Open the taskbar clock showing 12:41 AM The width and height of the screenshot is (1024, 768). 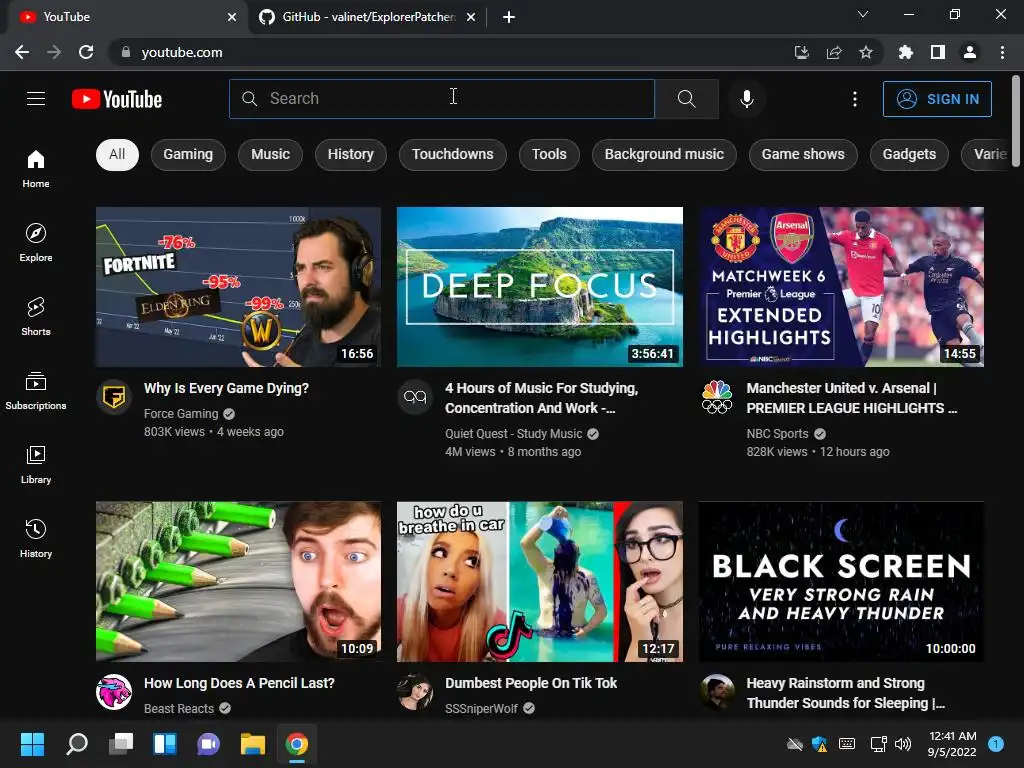(952, 744)
